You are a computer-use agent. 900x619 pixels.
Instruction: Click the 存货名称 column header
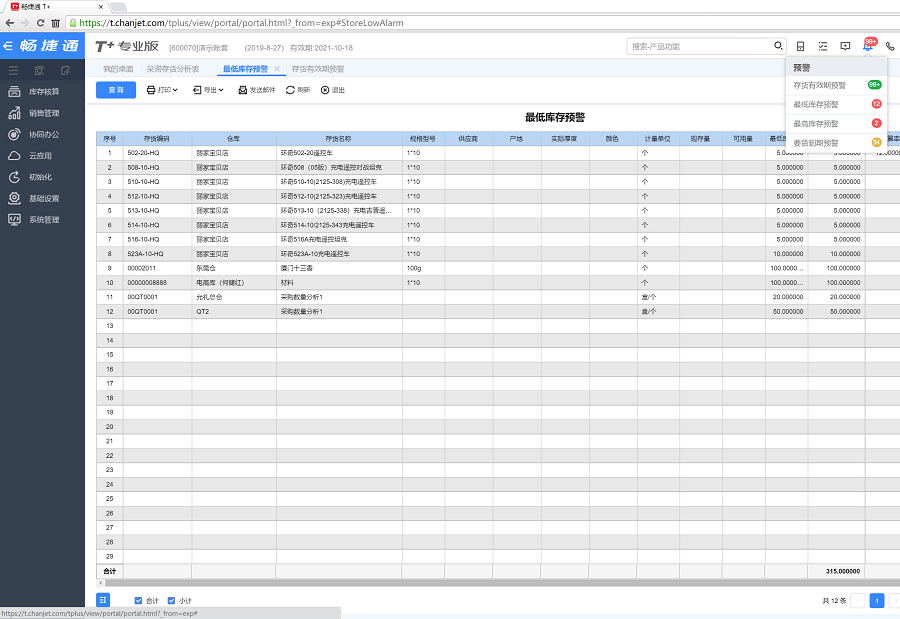[339, 138]
